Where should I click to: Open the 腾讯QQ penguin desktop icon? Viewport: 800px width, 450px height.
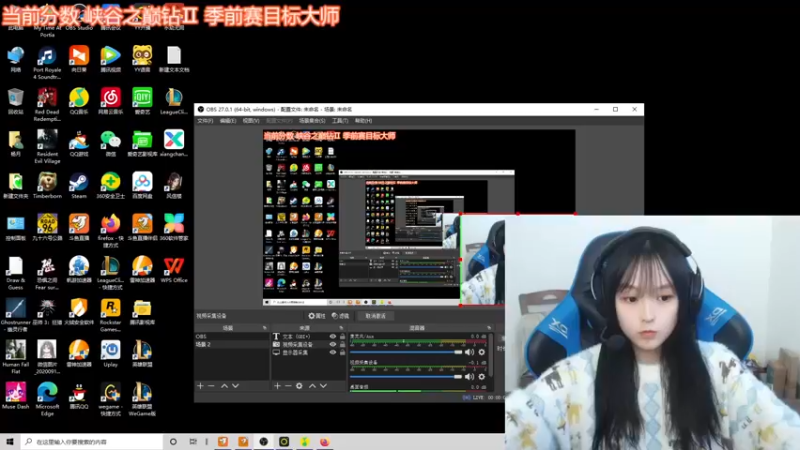[x=79, y=396]
